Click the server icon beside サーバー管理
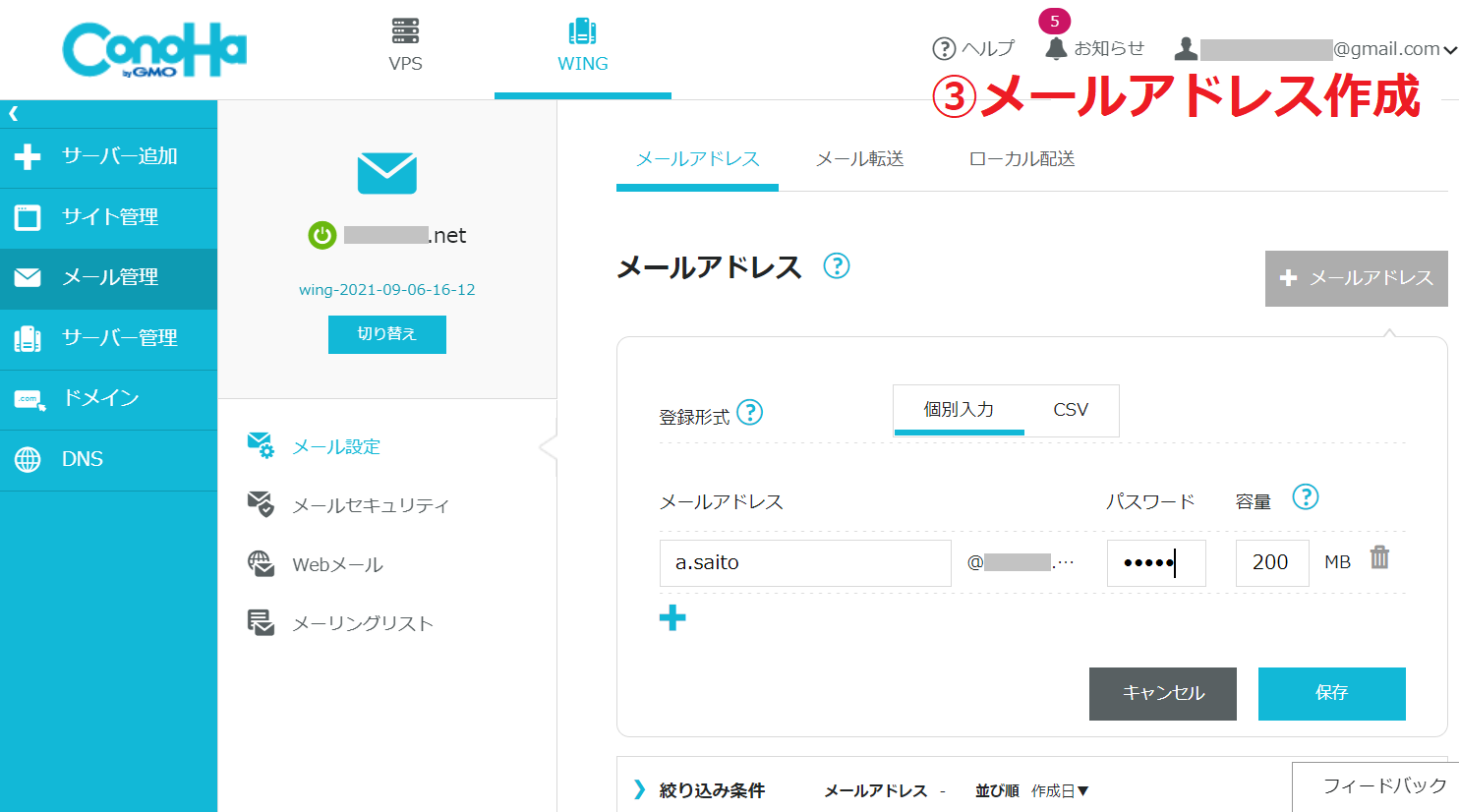This screenshot has width=1459, height=812. (28, 339)
